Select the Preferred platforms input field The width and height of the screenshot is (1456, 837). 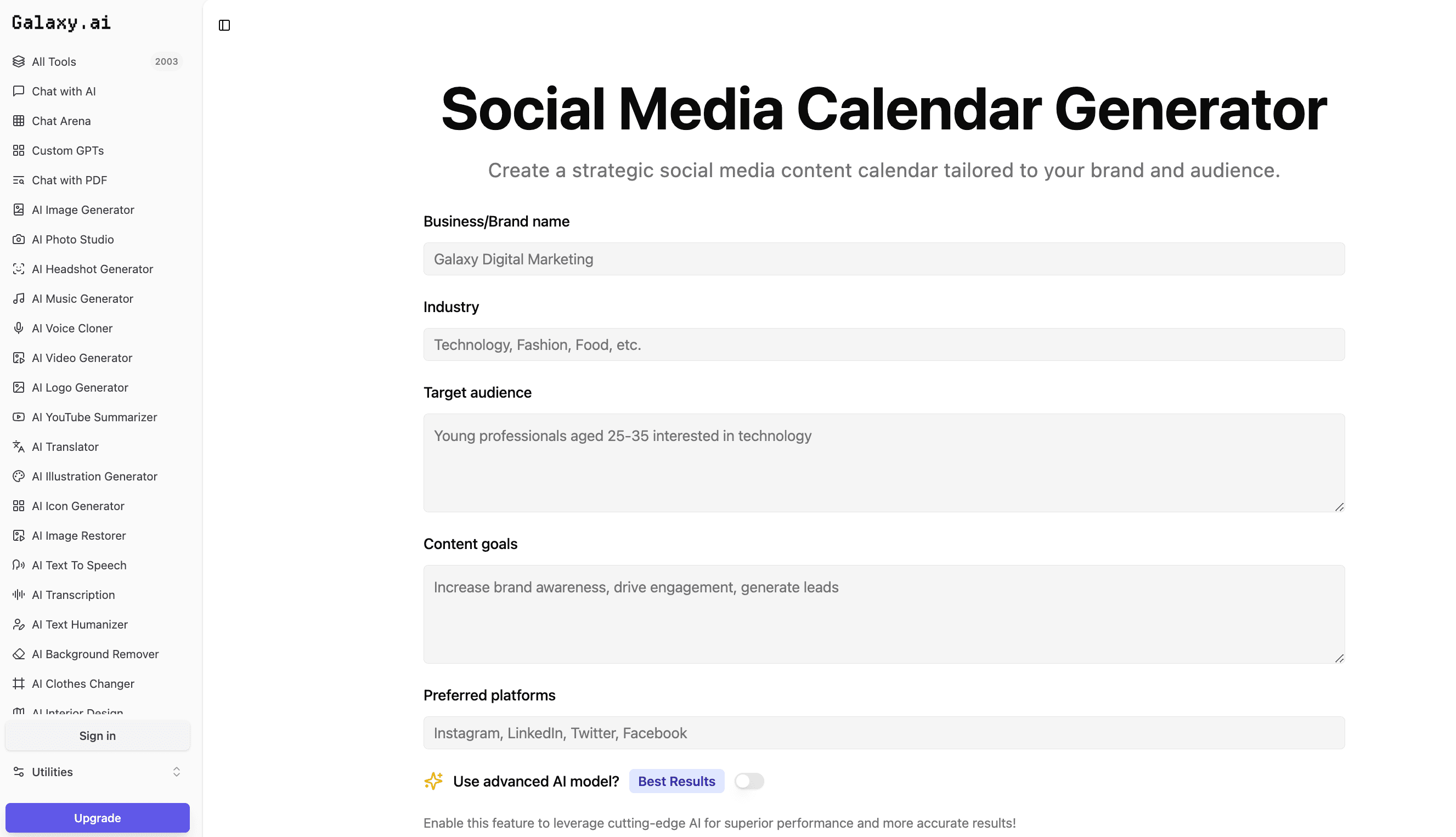tap(884, 733)
